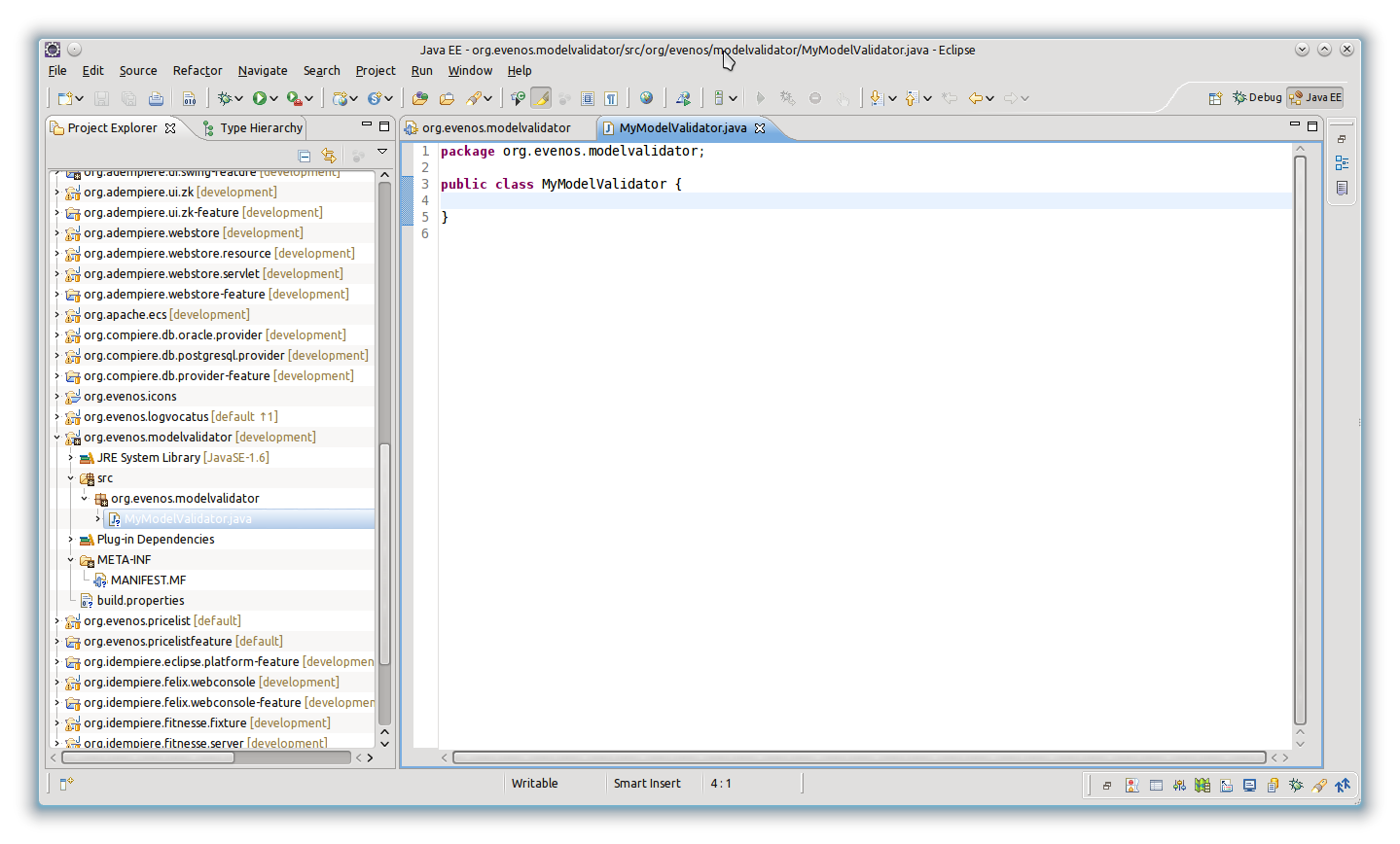1400x844 pixels.
Task: Click Collapse All in Project Explorer
Action: point(305,156)
